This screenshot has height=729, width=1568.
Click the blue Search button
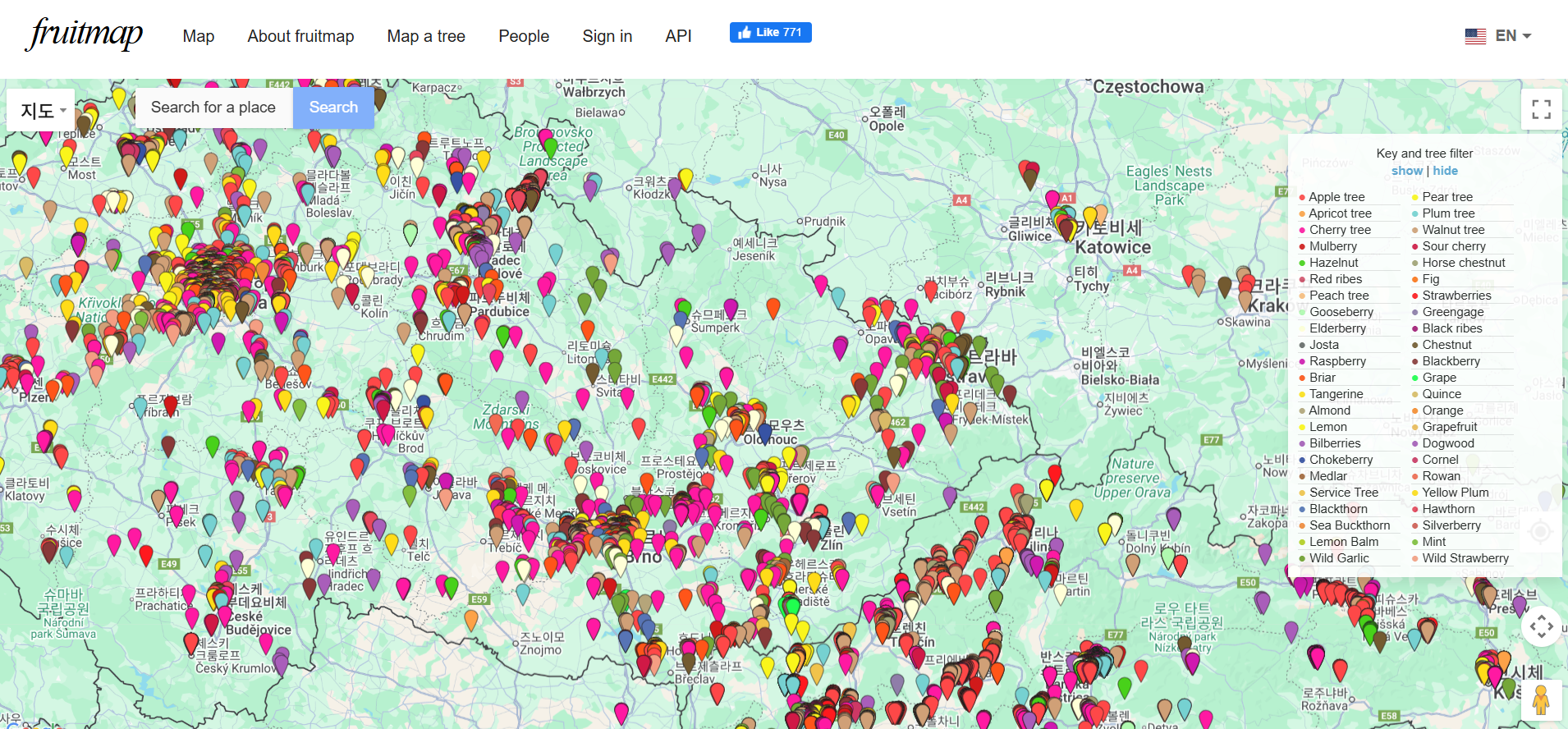(x=333, y=108)
